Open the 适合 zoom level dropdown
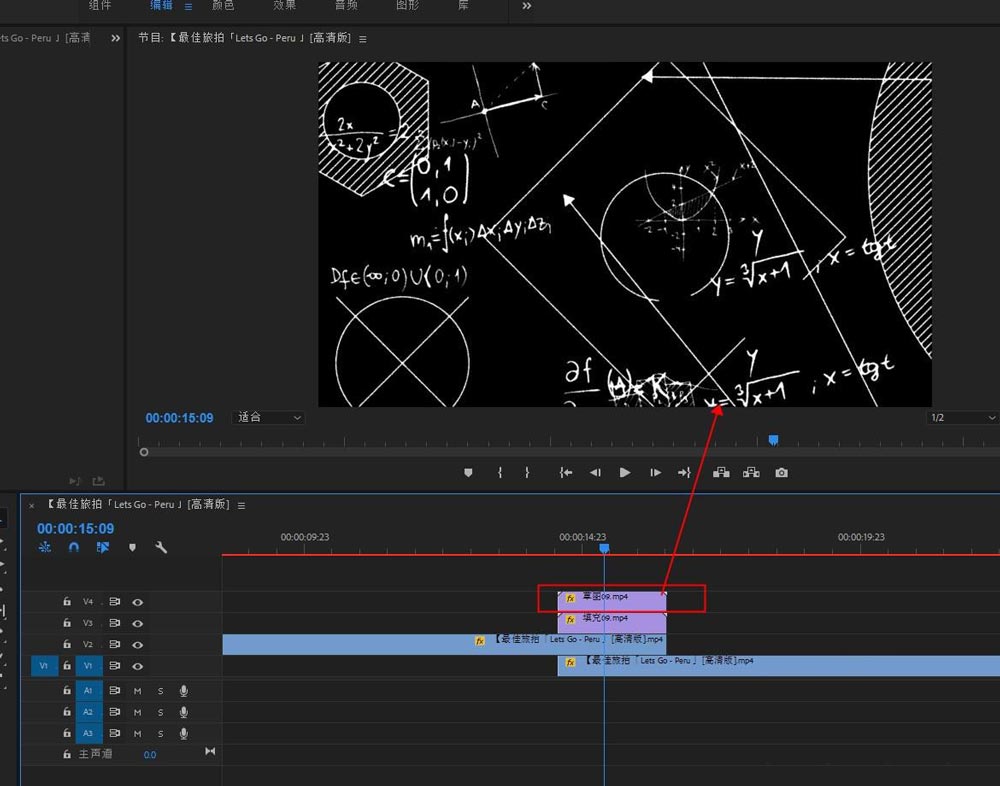 [268, 418]
